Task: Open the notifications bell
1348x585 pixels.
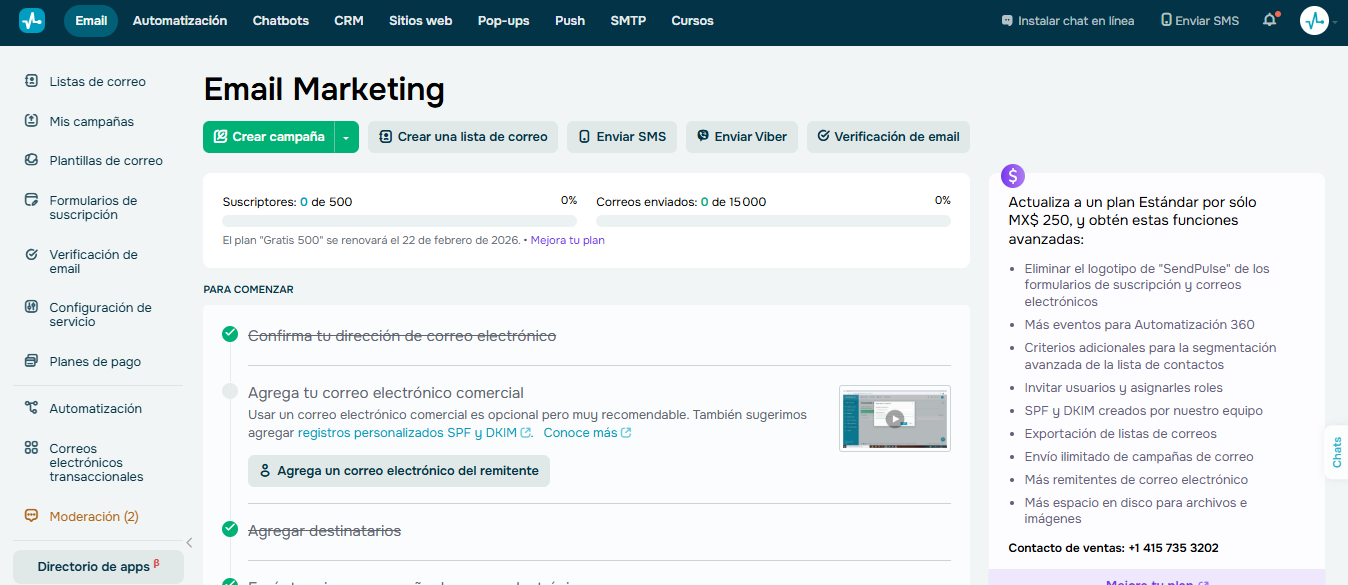Action: (x=1268, y=20)
